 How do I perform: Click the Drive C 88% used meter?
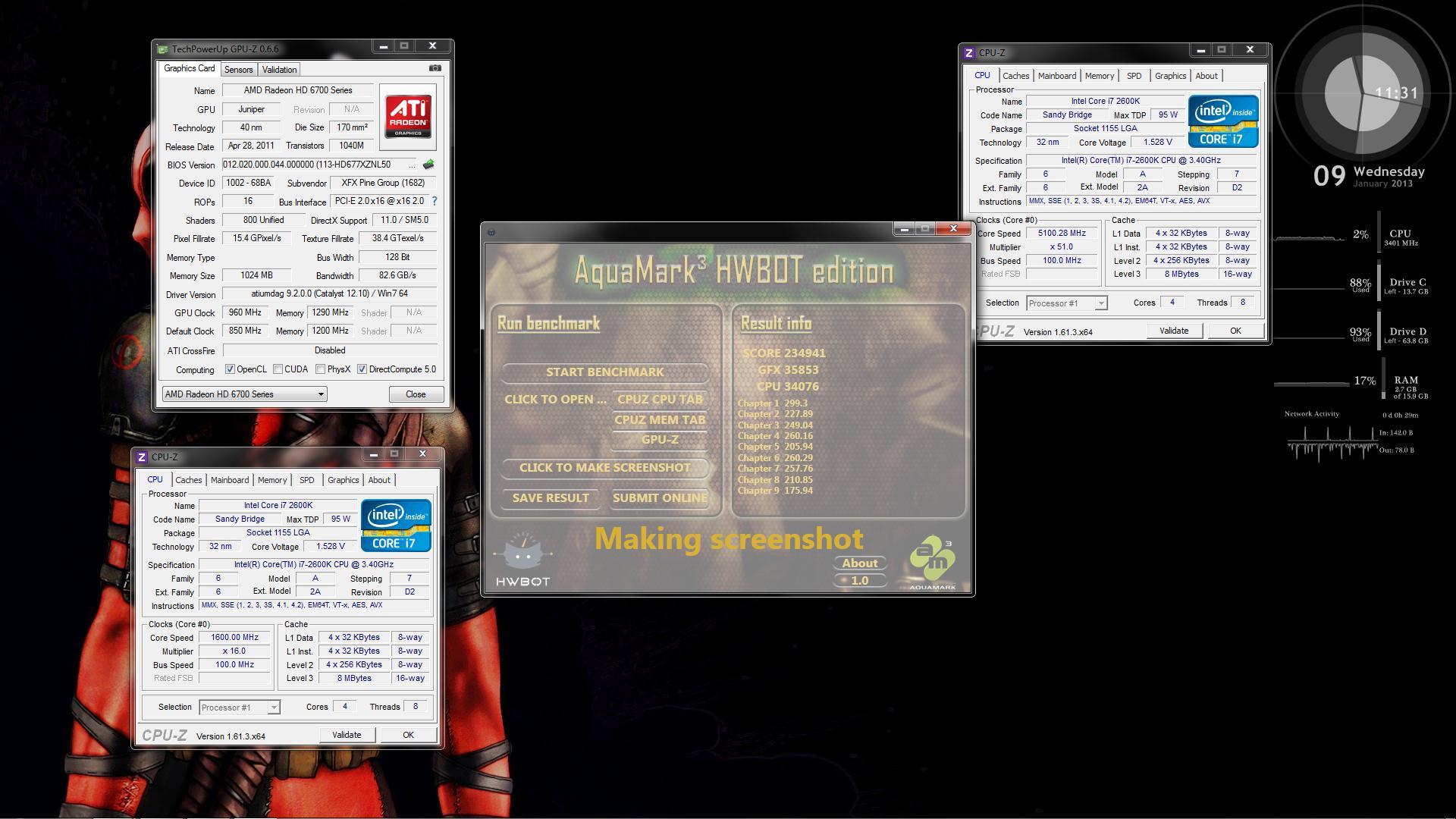pyautogui.click(x=1352, y=286)
